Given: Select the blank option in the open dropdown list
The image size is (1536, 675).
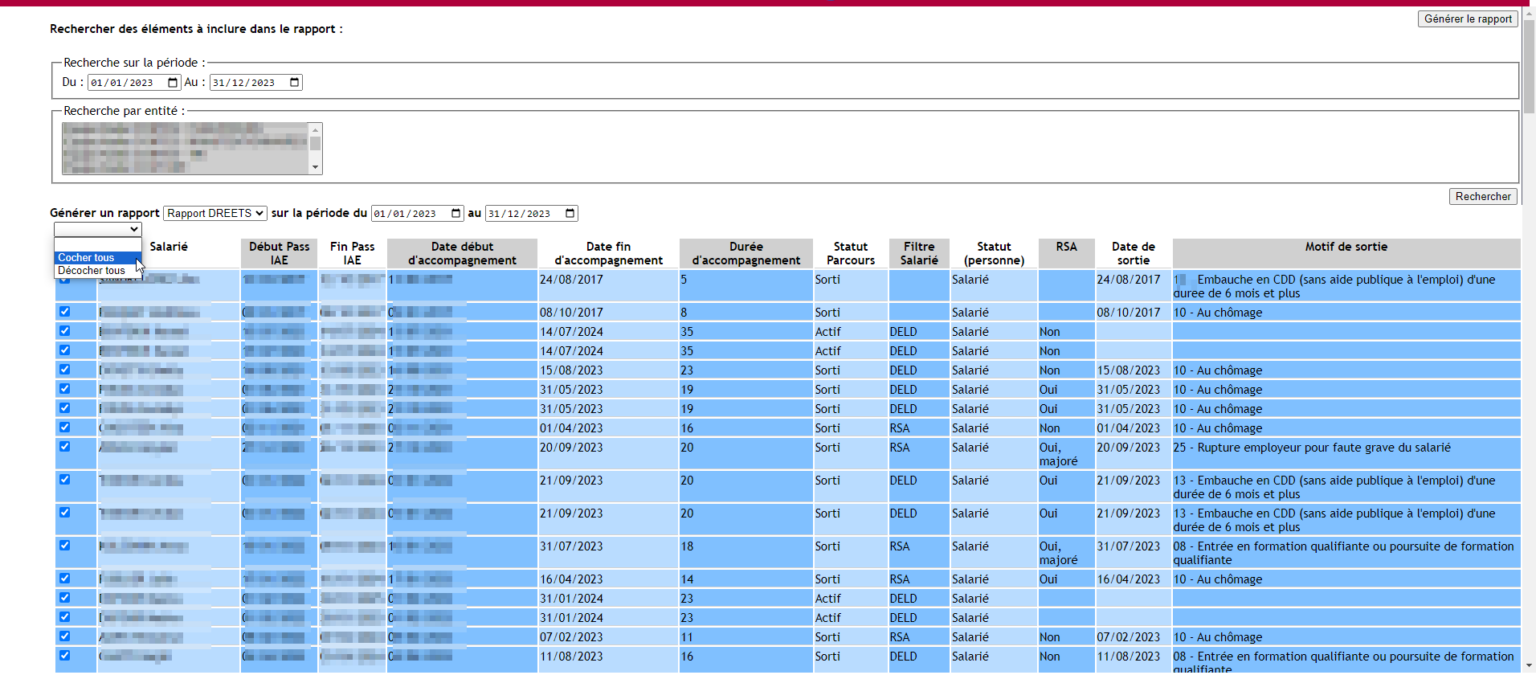Looking at the screenshot, I should coord(98,245).
